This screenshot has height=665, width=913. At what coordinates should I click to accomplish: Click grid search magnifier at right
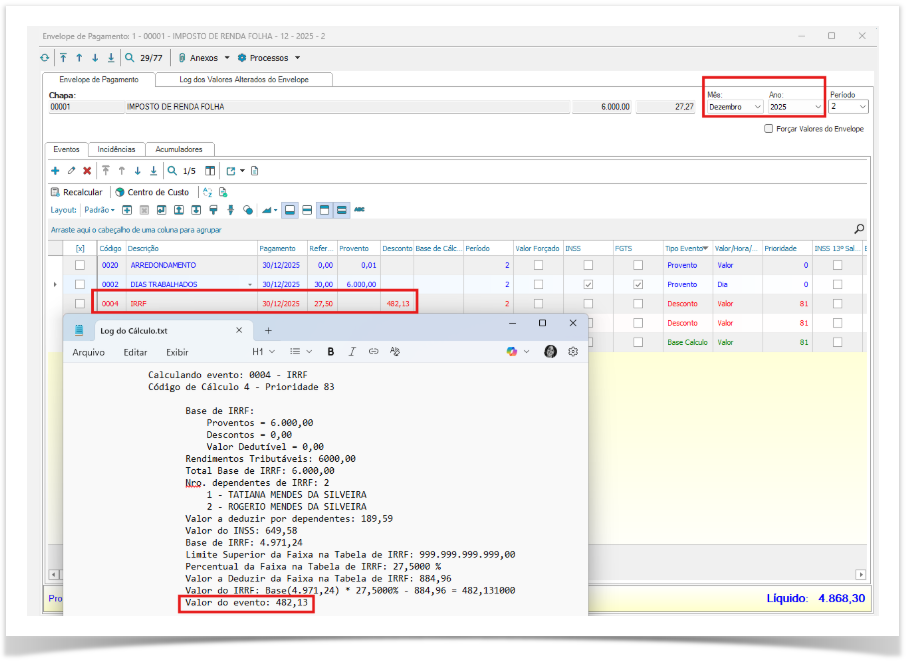(x=859, y=229)
